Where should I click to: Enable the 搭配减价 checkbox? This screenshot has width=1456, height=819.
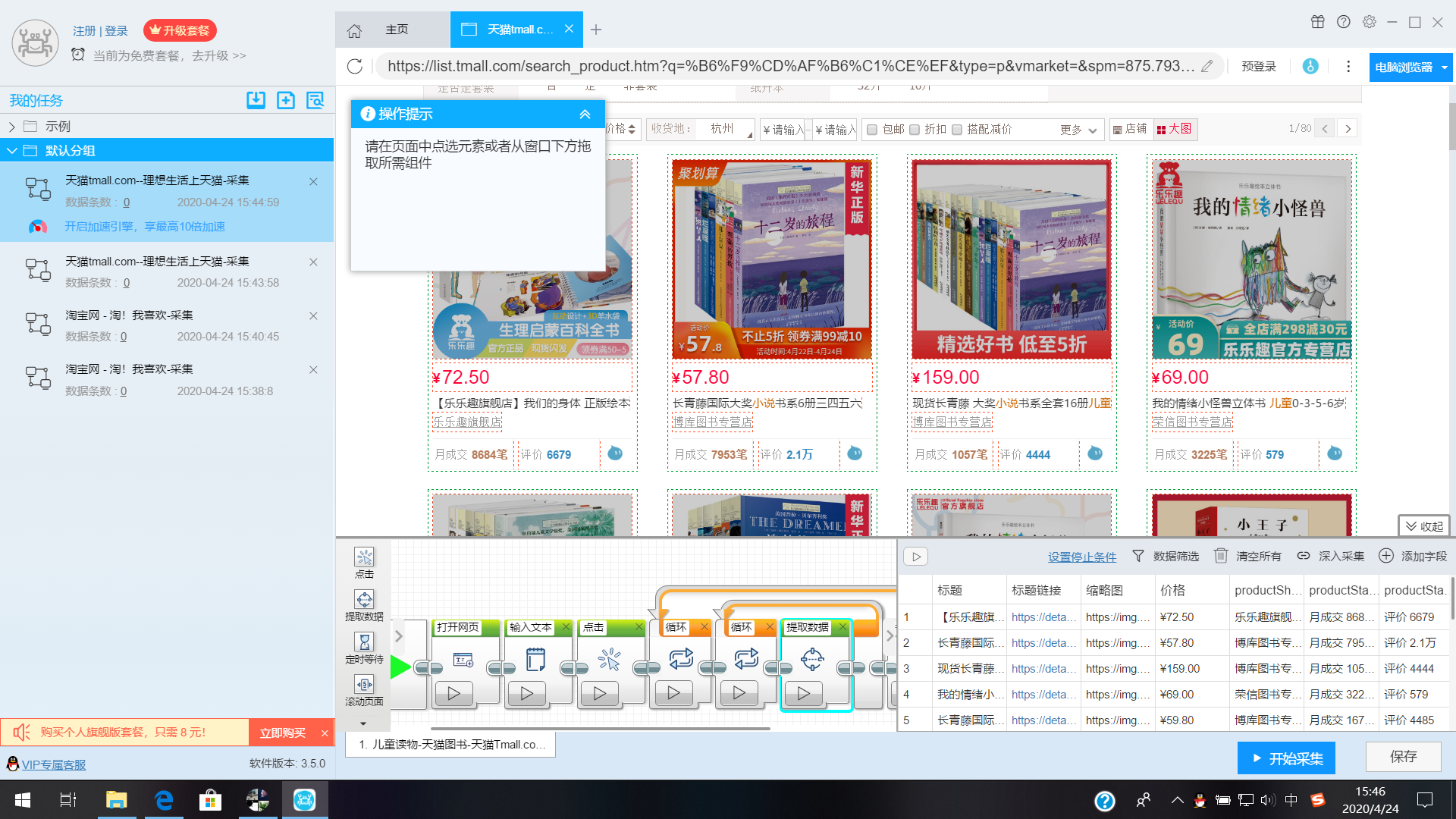(957, 130)
